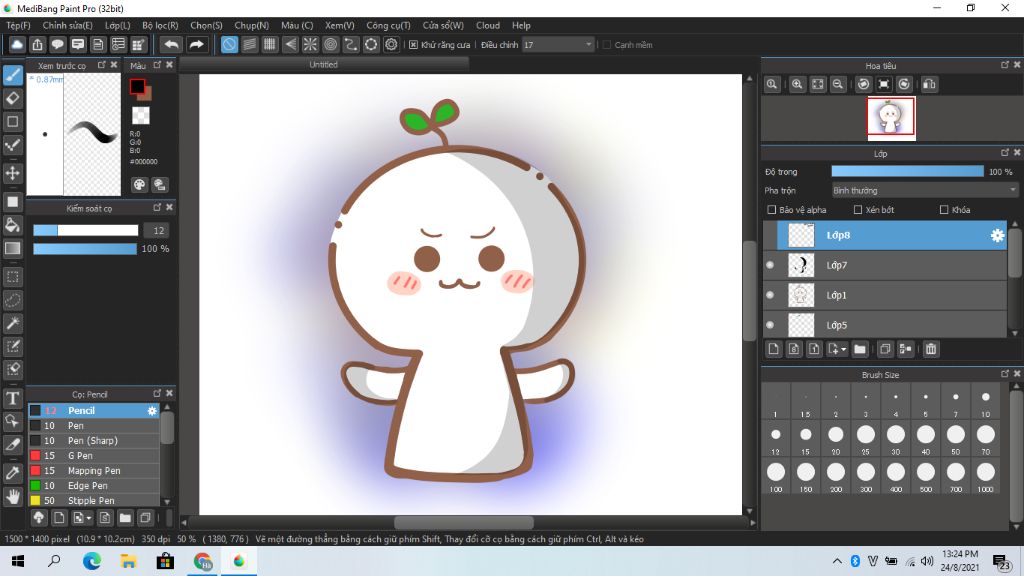Flip the canvas view in the navigator

click(x=929, y=84)
